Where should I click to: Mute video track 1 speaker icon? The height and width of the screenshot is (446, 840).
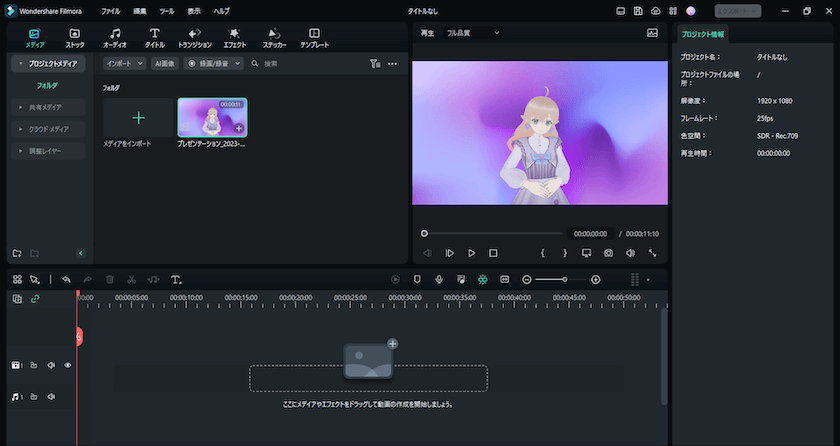(51, 365)
